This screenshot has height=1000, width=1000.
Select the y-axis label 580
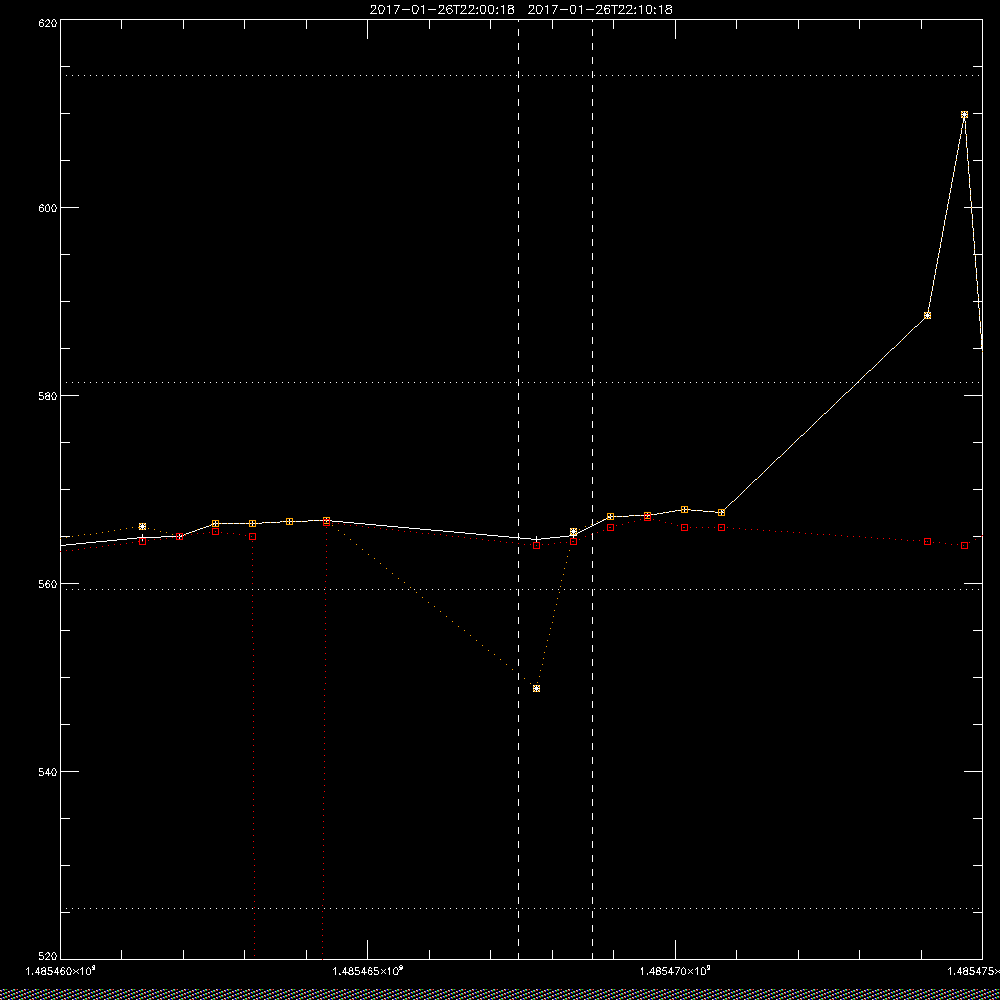pyautogui.click(x=48, y=395)
